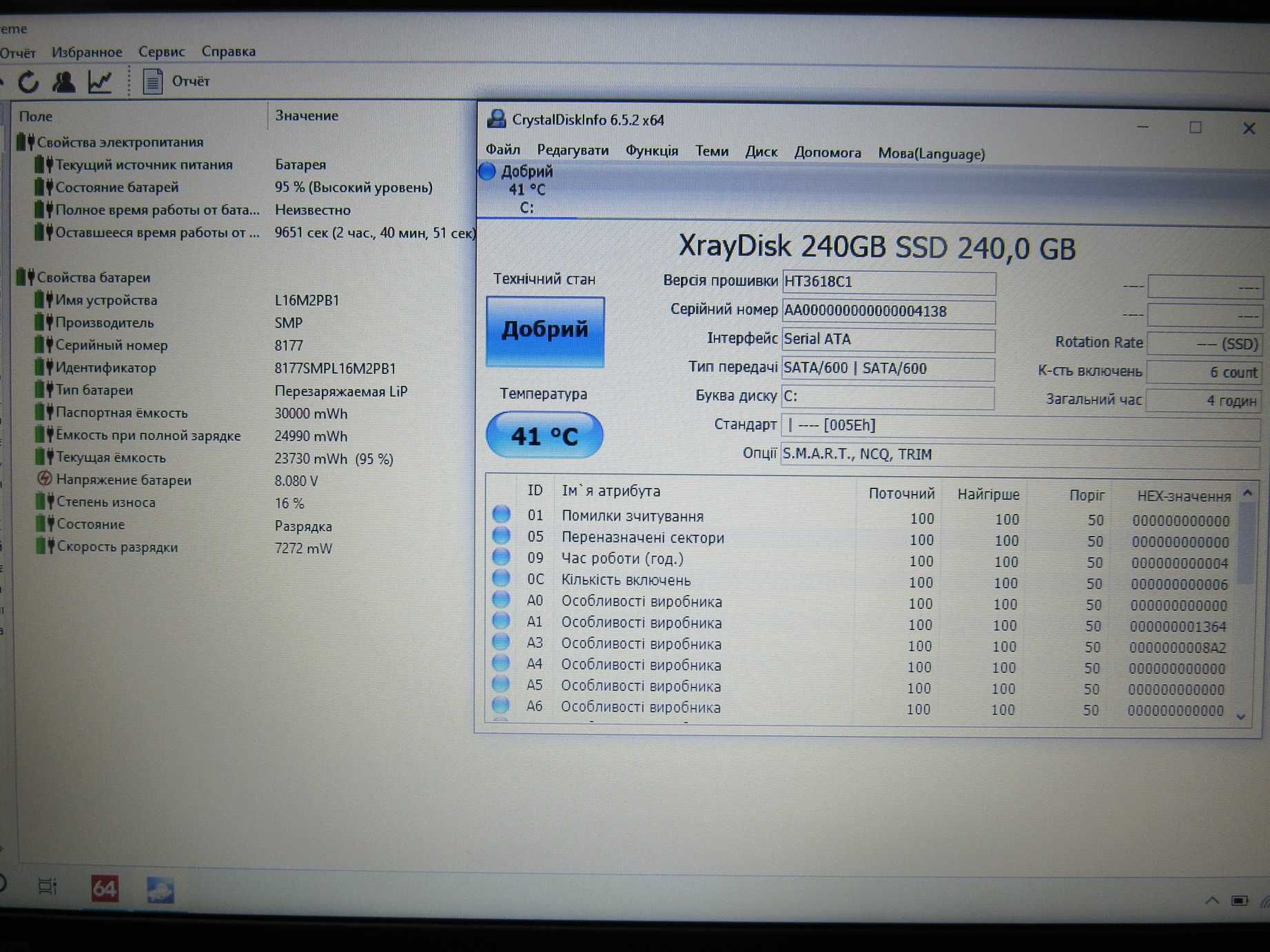The height and width of the screenshot is (952, 1270).
Task: Open the Мова(Language) menu
Action: point(932,154)
